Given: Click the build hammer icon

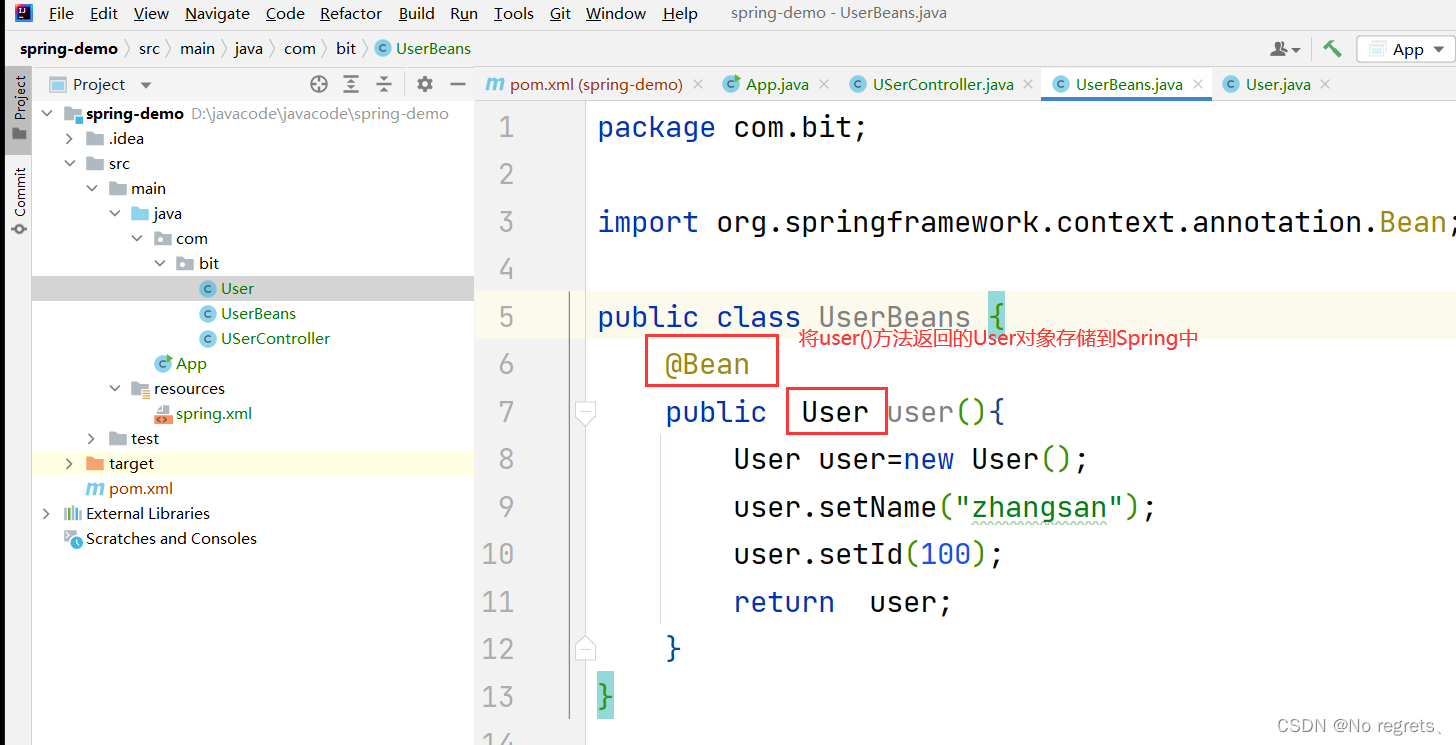Looking at the screenshot, I should (x=1332, y=48).
